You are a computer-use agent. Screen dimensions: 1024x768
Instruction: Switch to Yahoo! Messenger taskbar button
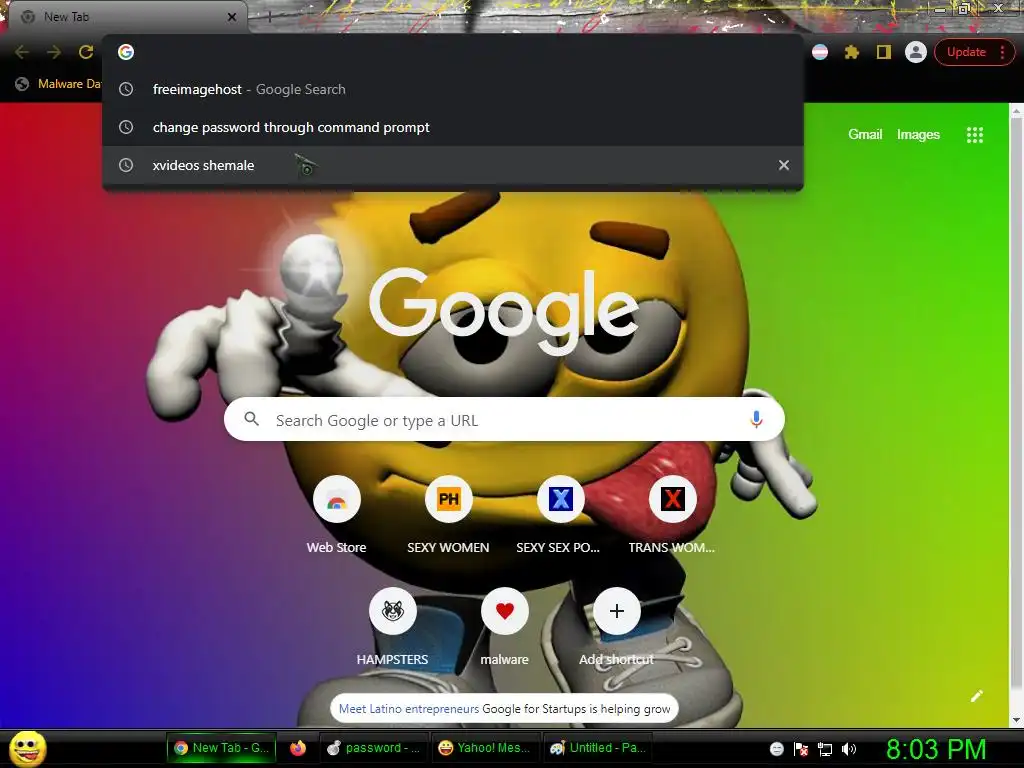tap(485, 748)
